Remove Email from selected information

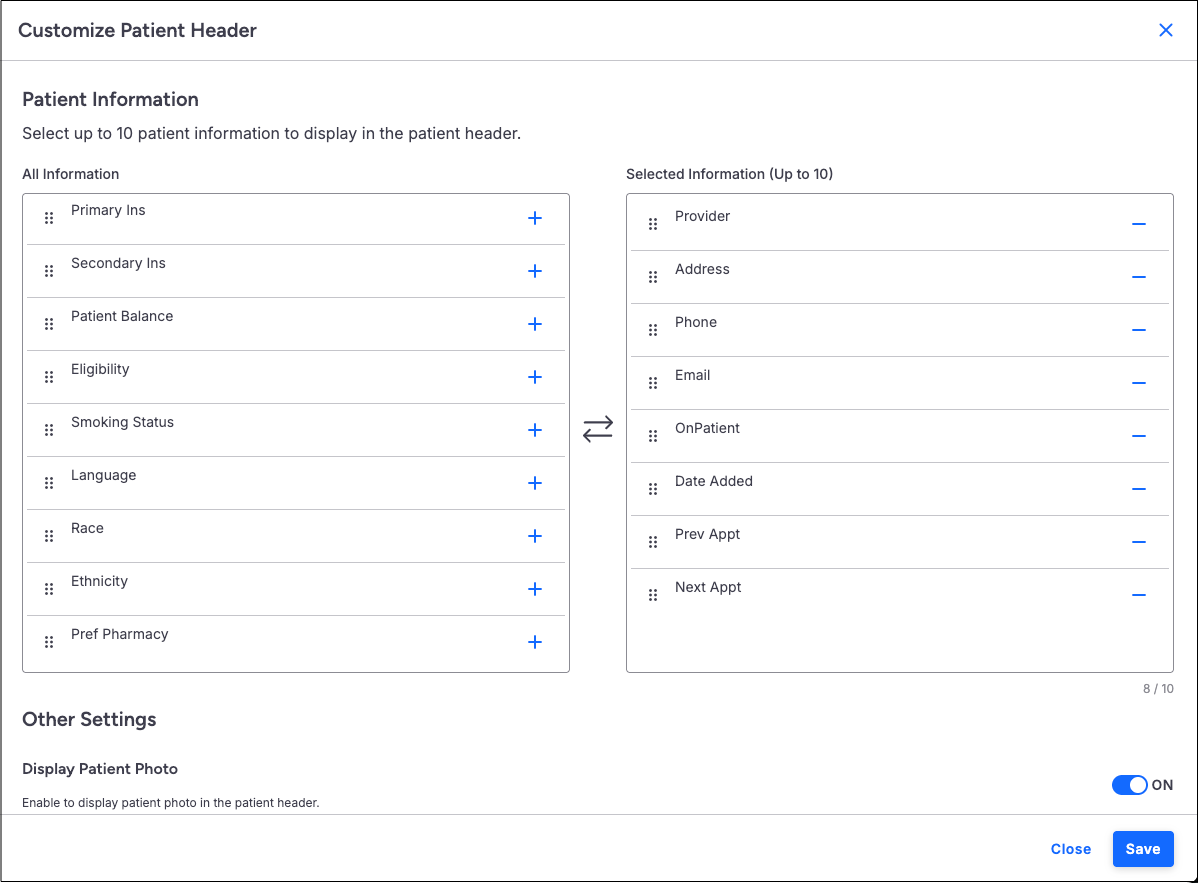(x=1138, y=383)
